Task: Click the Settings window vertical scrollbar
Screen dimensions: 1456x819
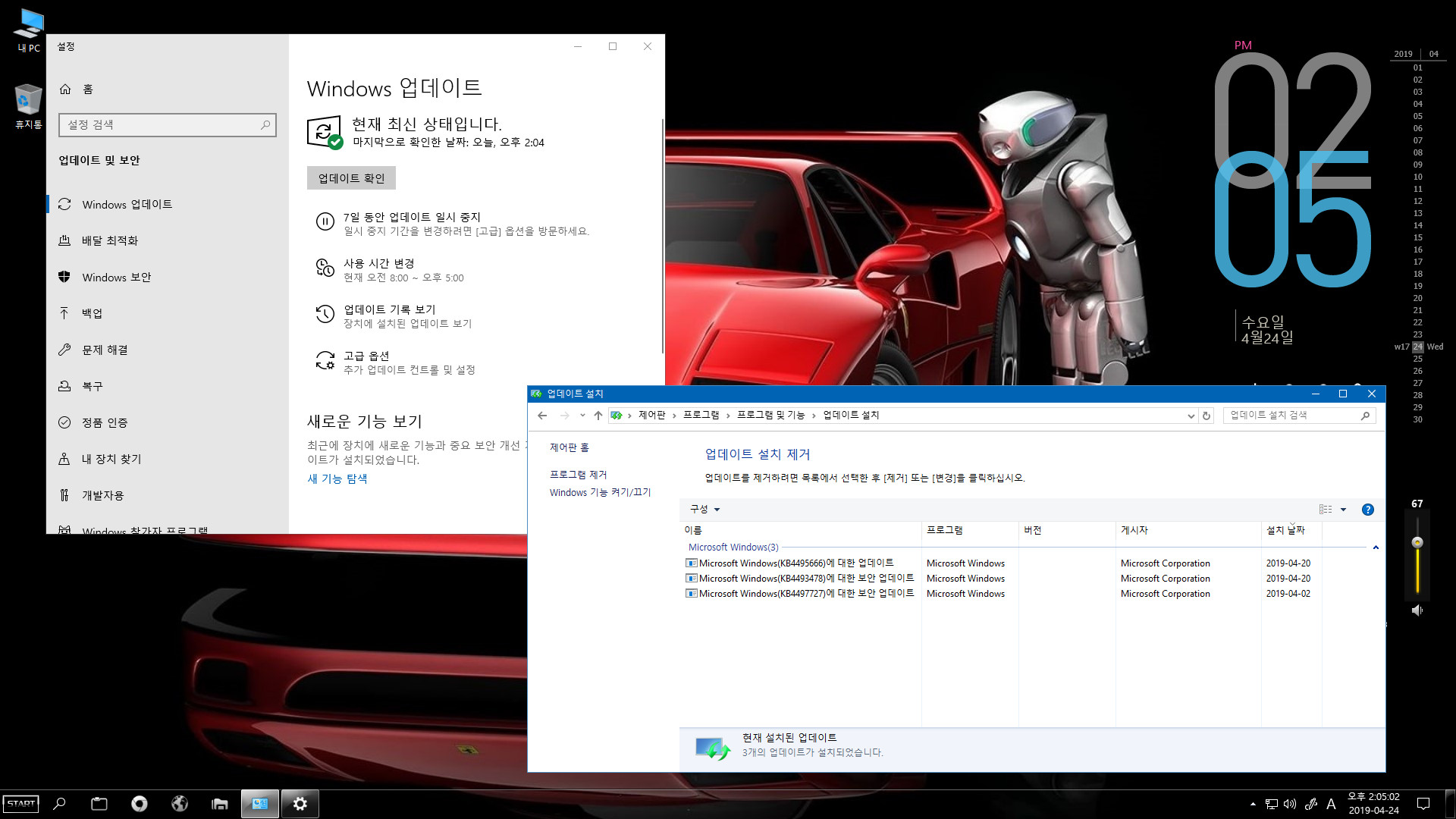Action: tap(663, 235)
